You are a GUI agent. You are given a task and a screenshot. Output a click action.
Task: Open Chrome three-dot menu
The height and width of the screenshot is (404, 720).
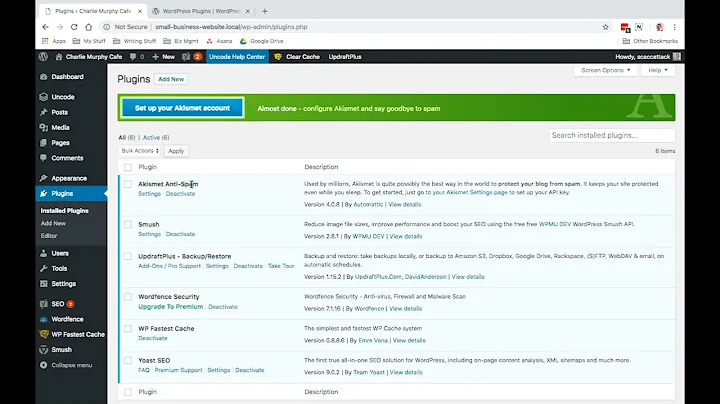[x=675, y=27]
